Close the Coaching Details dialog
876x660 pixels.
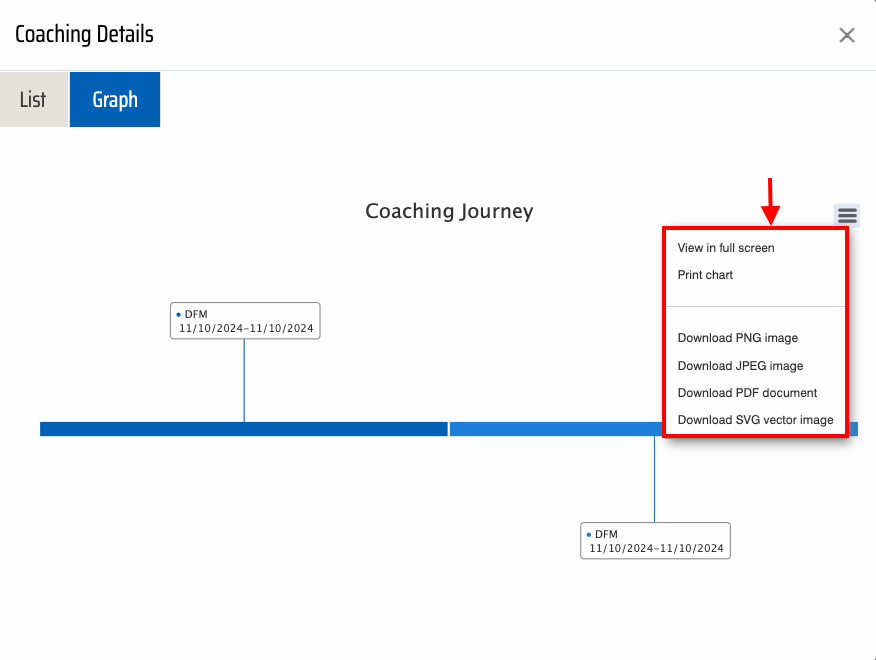coord(847,36)
